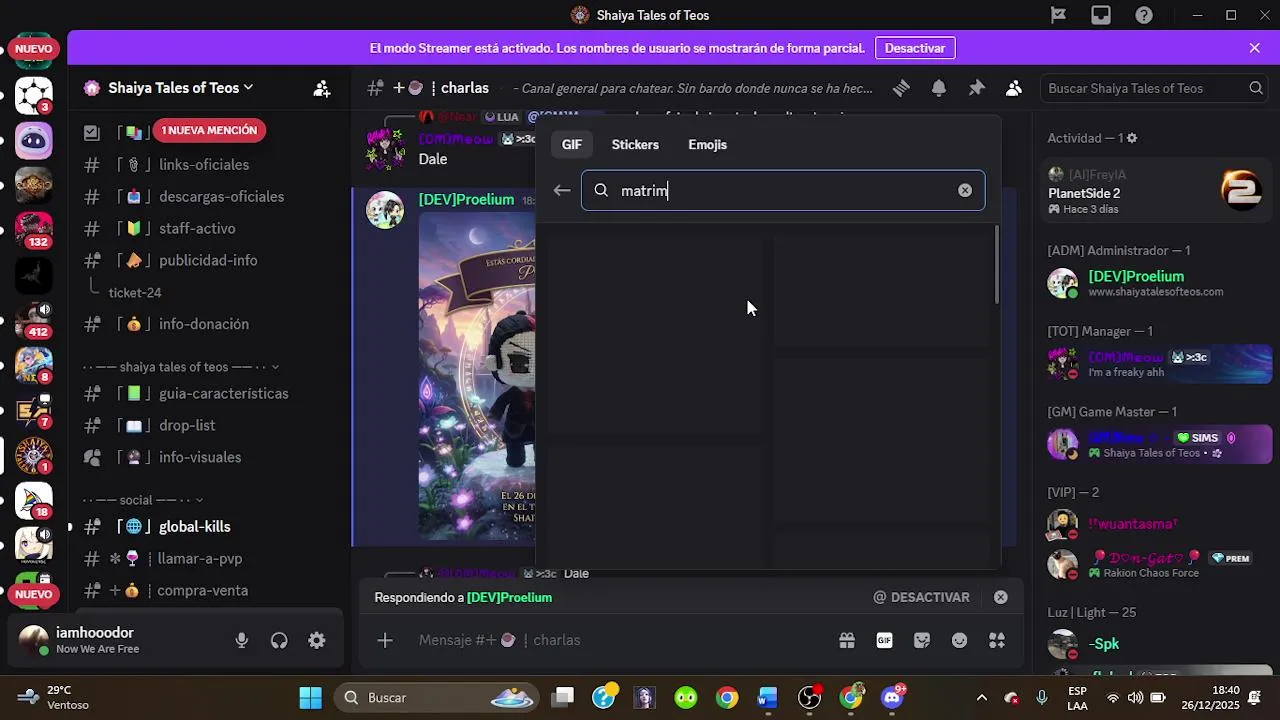Toggle the GIF picker button
1280x720 pixels.
(x=884, y=640)
